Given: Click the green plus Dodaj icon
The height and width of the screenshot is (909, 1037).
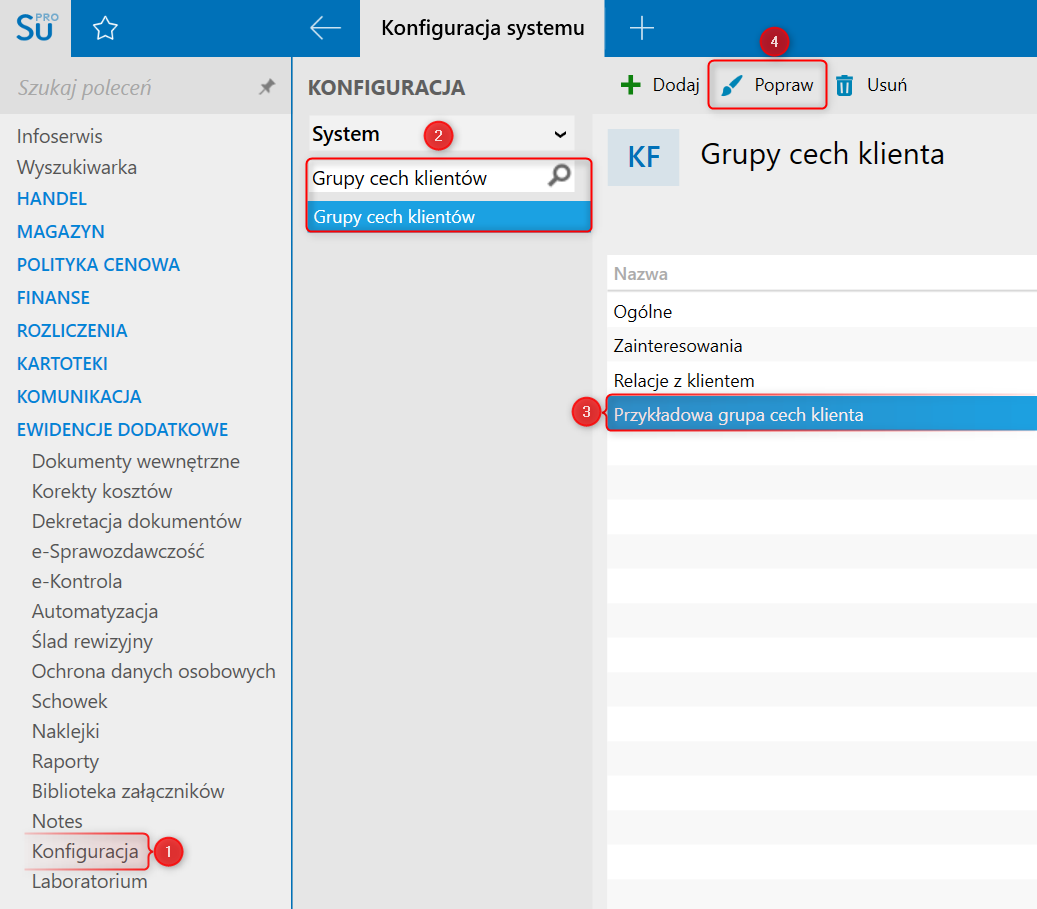Looking at the screenshot, I should (631, 85).
